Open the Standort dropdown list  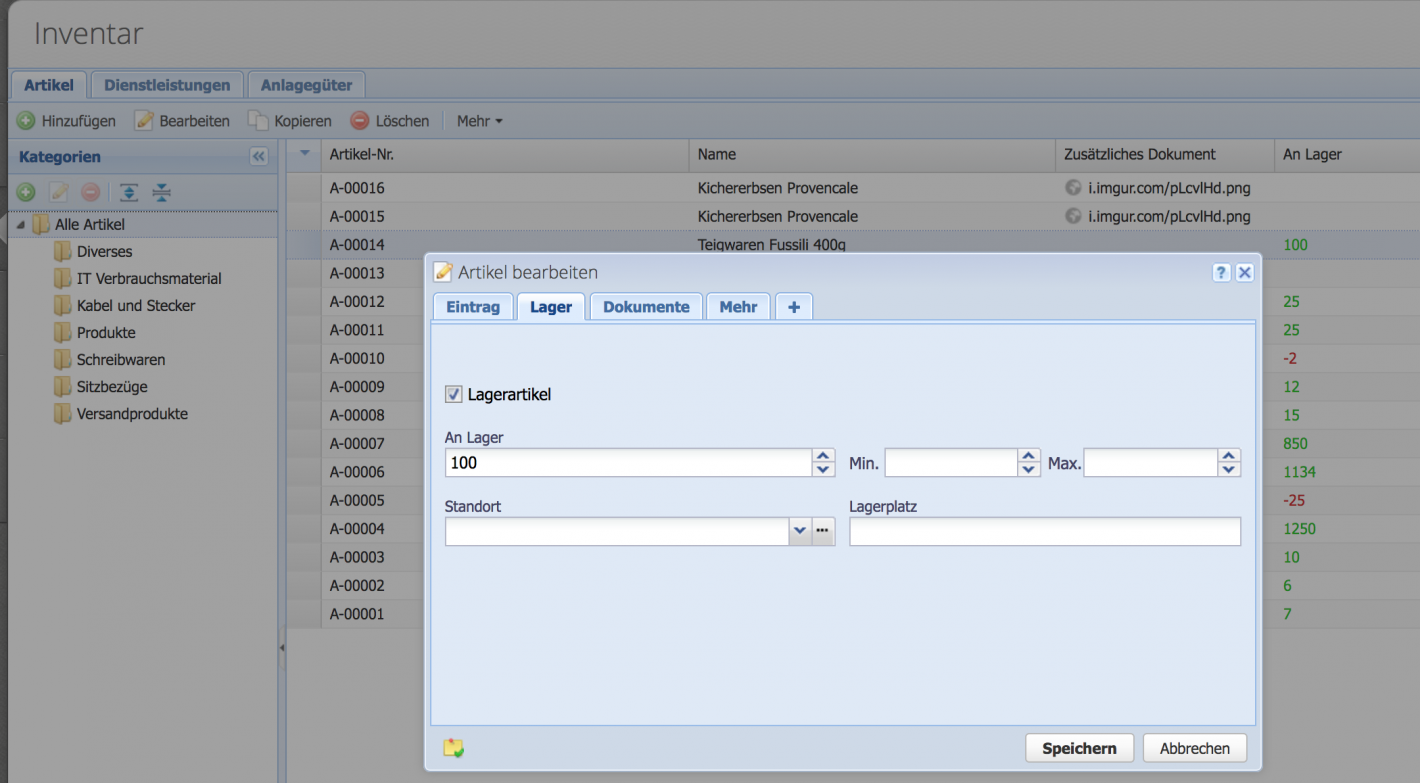click(799, 531)
